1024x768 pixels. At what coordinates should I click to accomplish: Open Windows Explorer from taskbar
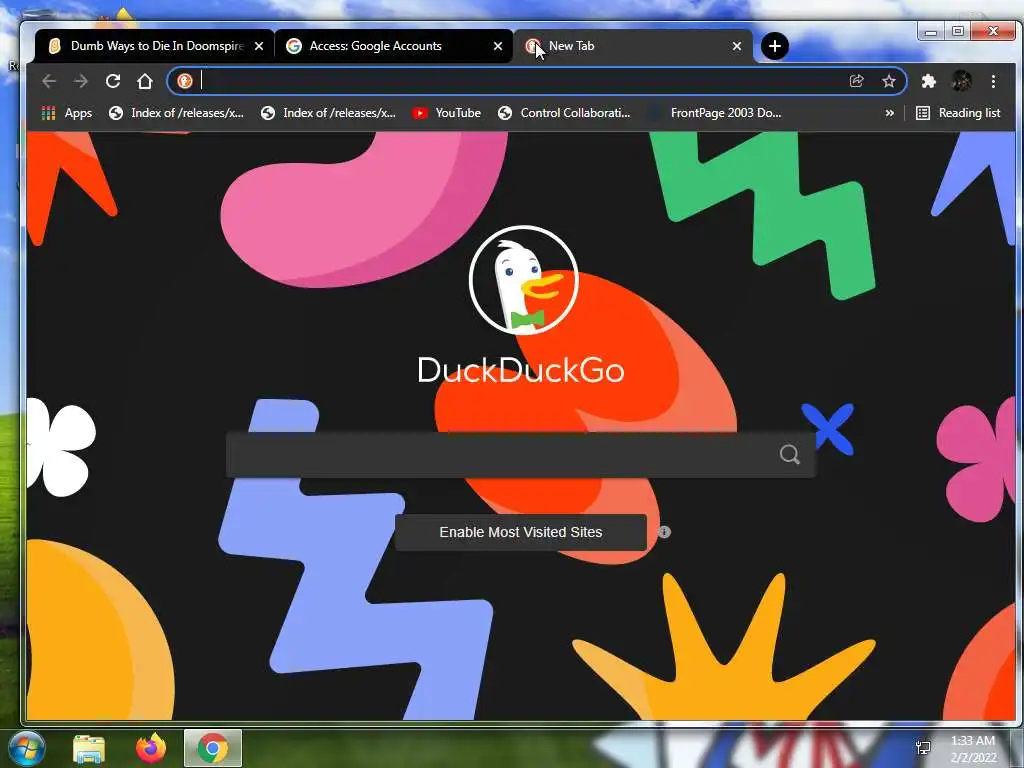tap(89, 748)
